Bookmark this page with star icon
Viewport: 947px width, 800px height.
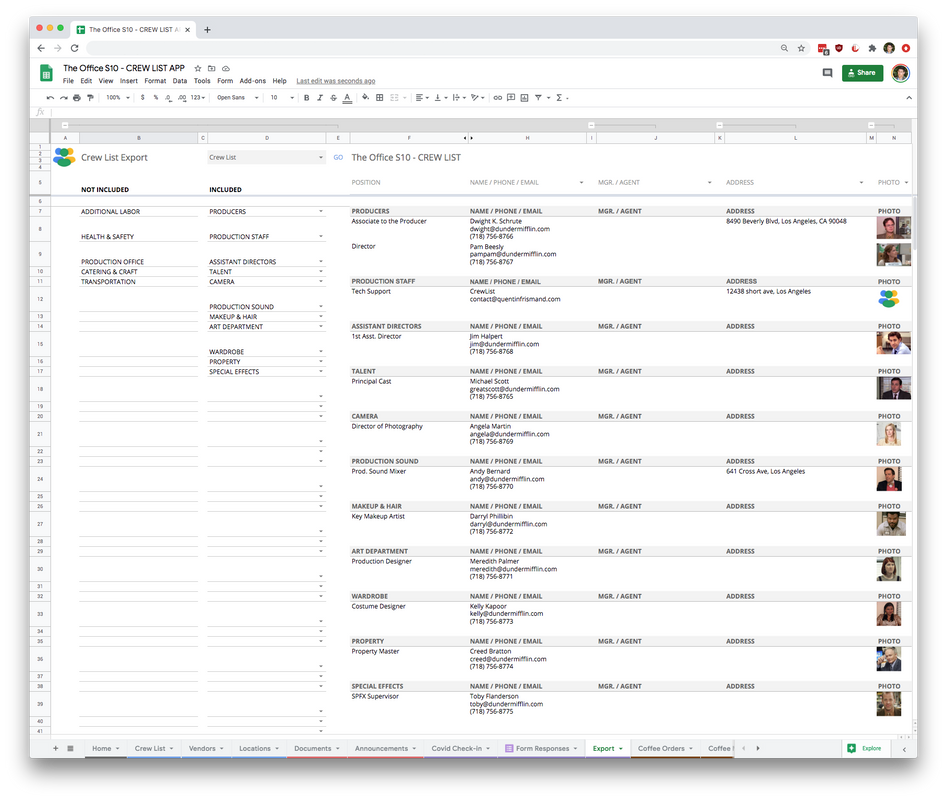point(801,48)
